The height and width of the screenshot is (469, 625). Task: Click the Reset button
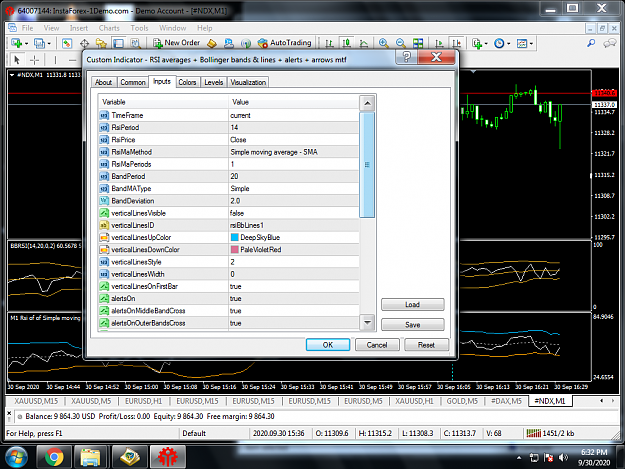click(x=426, y=345)
